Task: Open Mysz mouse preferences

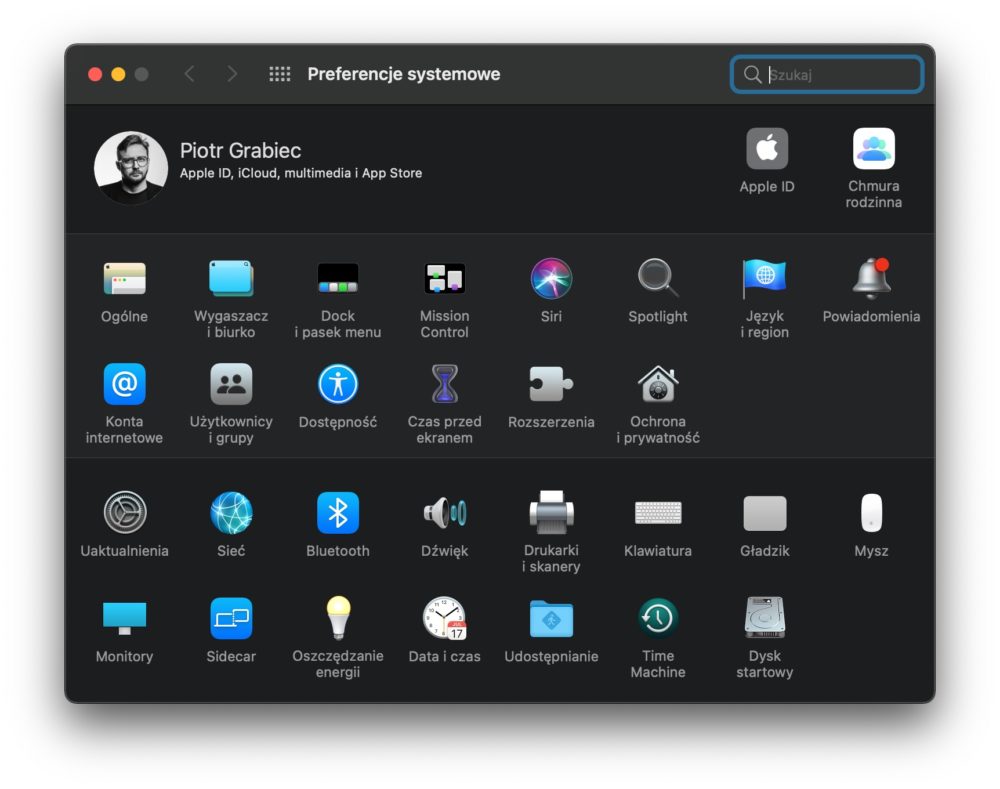Action: pos(871,512)
